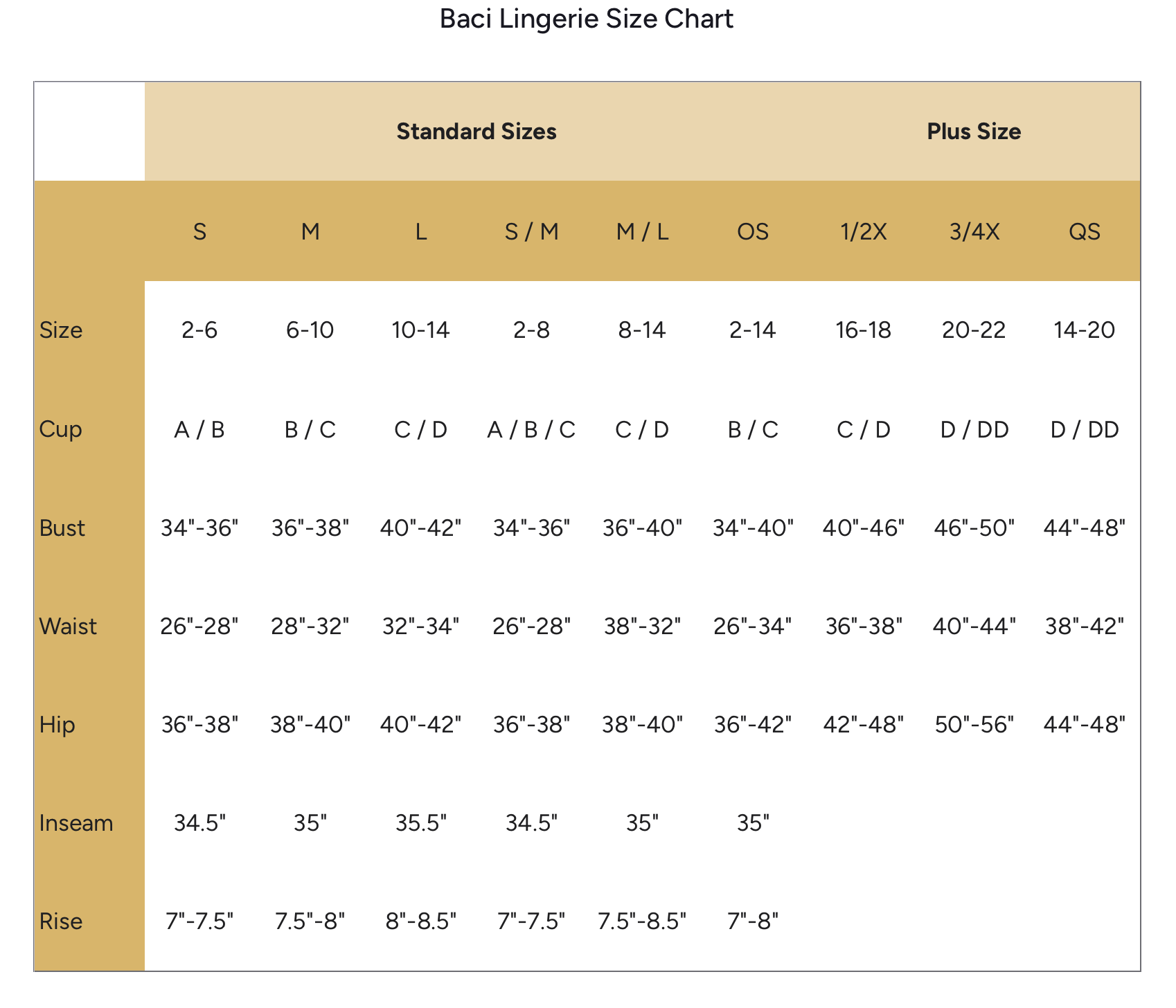Click the QS column header
Image resolution: width=1176 pixels, height=1008 pixels.
point(1084,232)
